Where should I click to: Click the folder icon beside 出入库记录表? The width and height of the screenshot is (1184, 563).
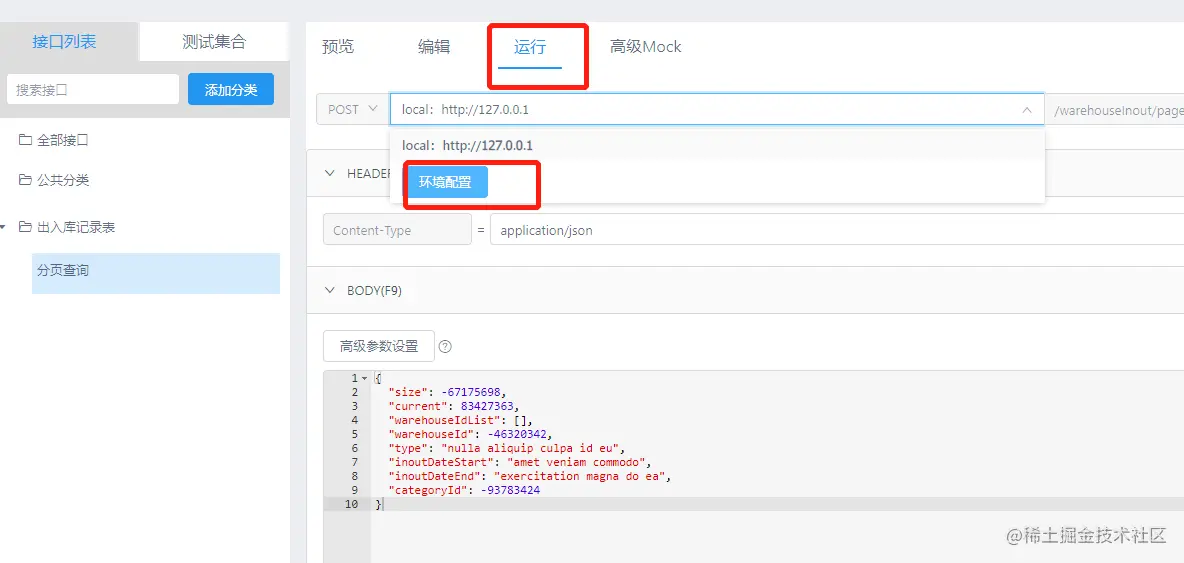(x=25, y=227)
